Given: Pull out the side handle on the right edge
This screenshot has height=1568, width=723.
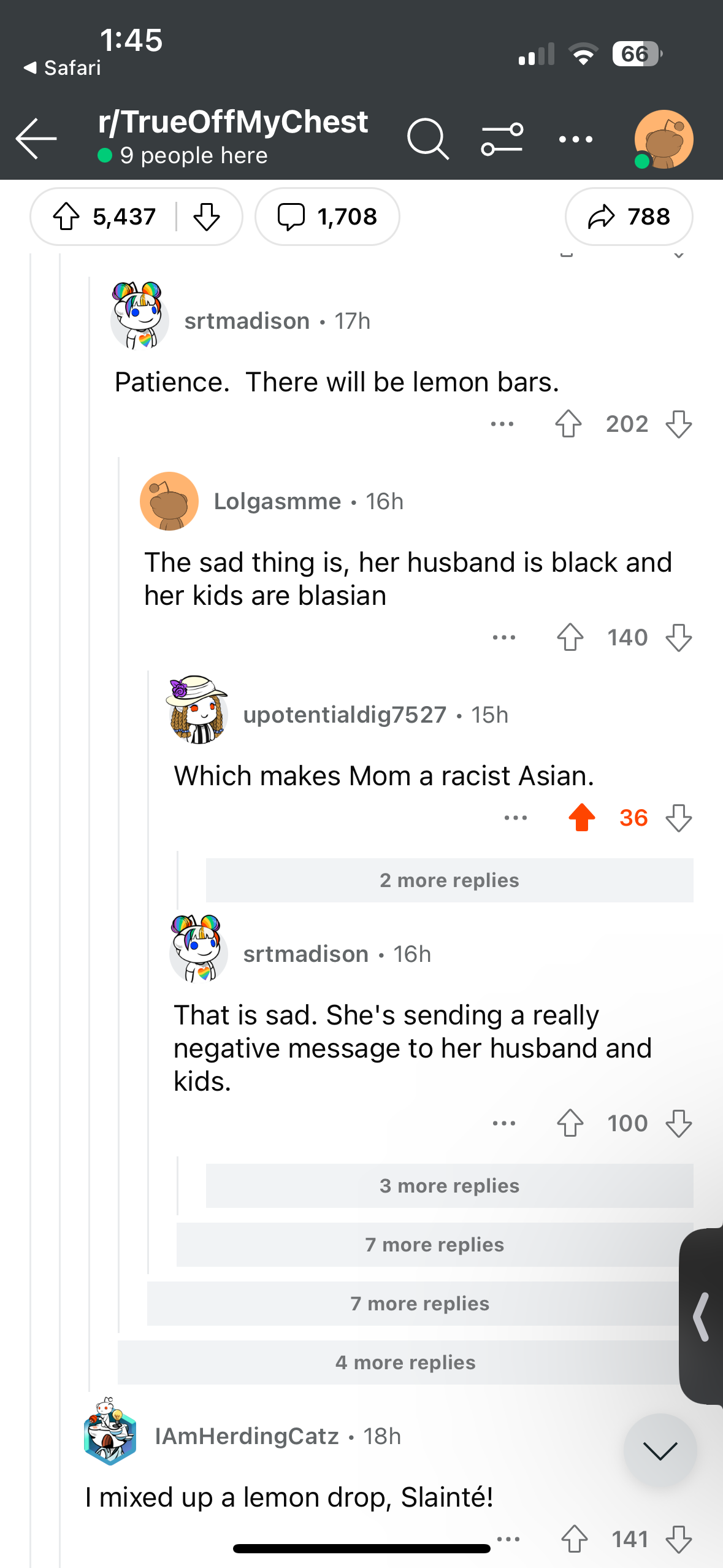Looking at the screenshot, I should [x=702, y=1316].
